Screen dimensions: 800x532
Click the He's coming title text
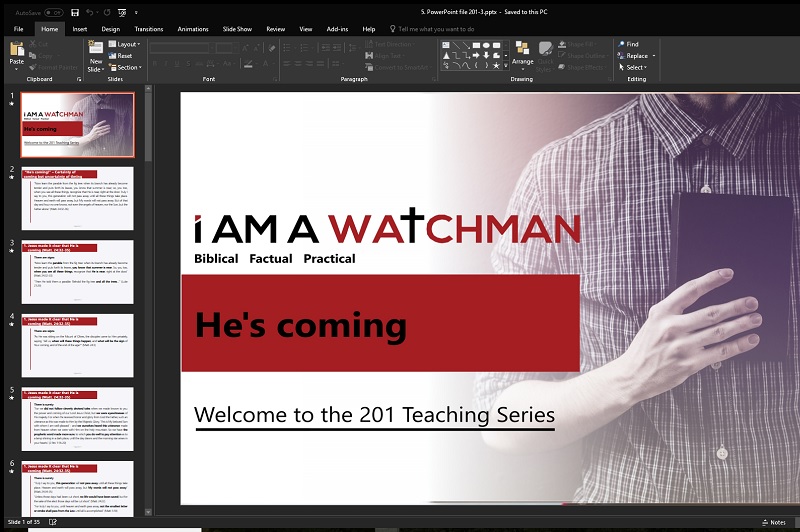(301, 325)
